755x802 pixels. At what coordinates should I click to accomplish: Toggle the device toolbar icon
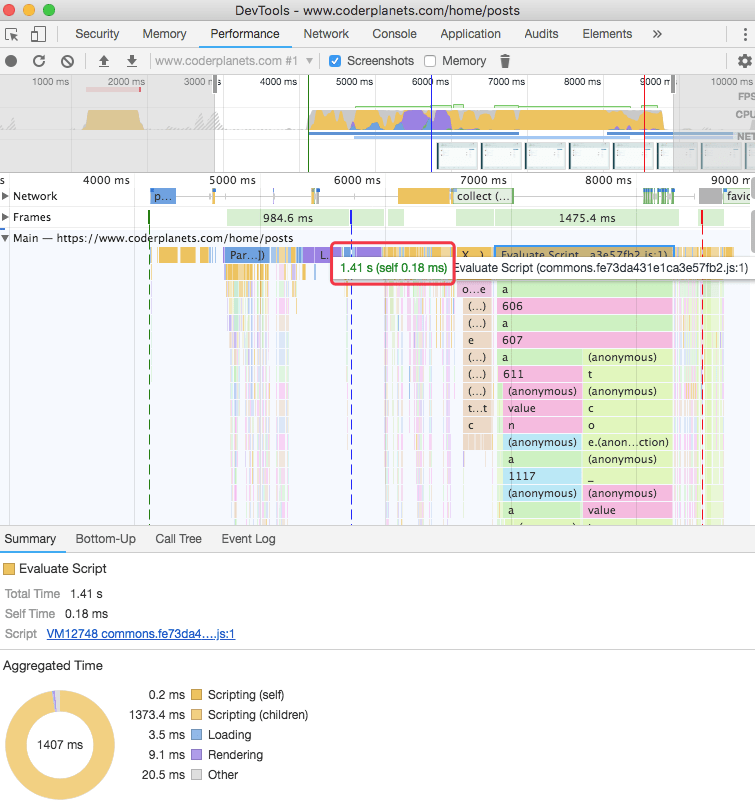tap(38, 34)
